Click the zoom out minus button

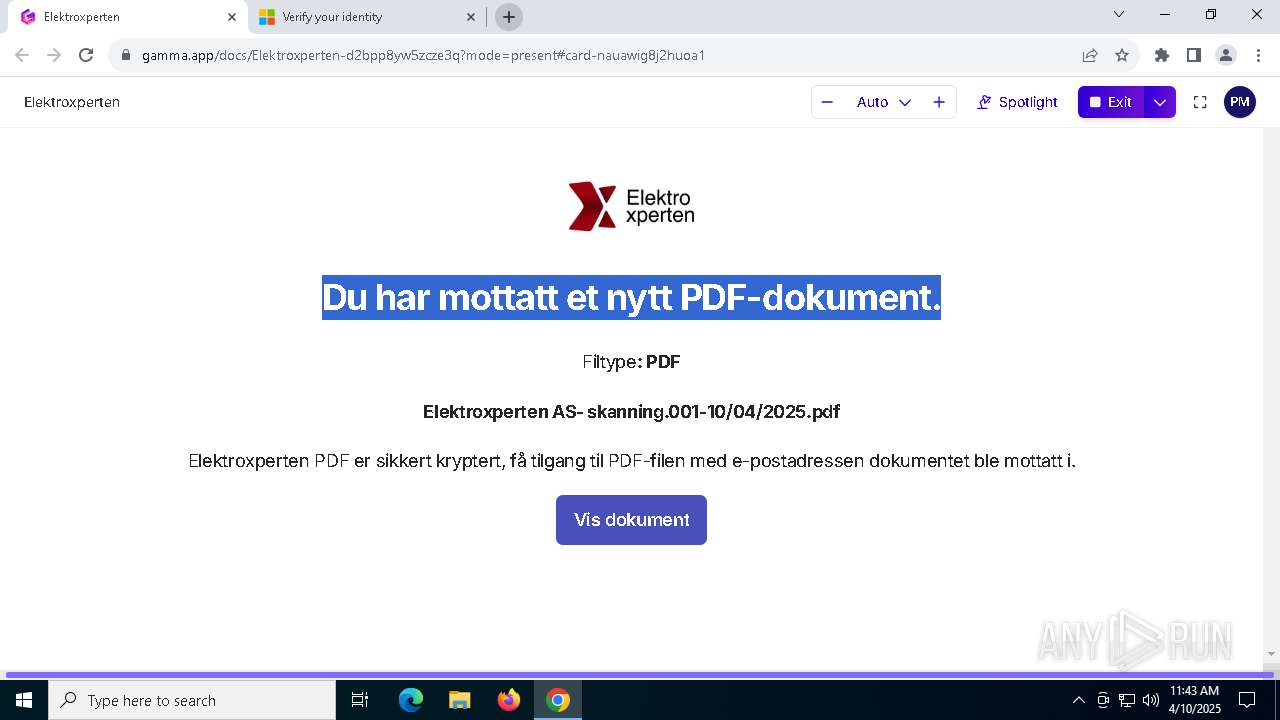click(827, 102)
